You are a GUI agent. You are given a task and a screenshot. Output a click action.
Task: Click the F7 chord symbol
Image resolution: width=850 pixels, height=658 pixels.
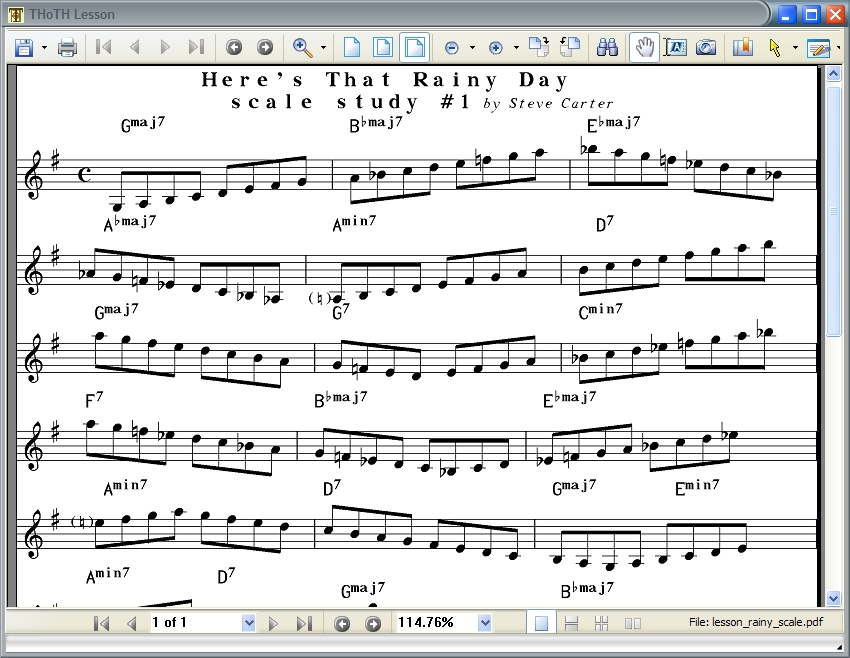pyautogui.click(x=94, y=400)
